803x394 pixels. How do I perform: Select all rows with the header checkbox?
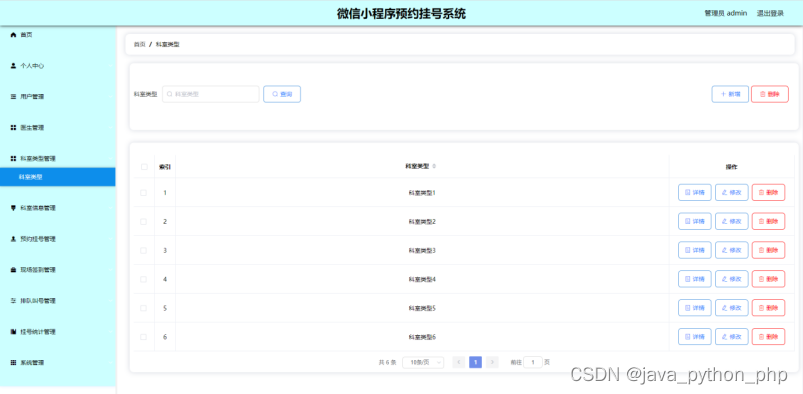[144, 167]
